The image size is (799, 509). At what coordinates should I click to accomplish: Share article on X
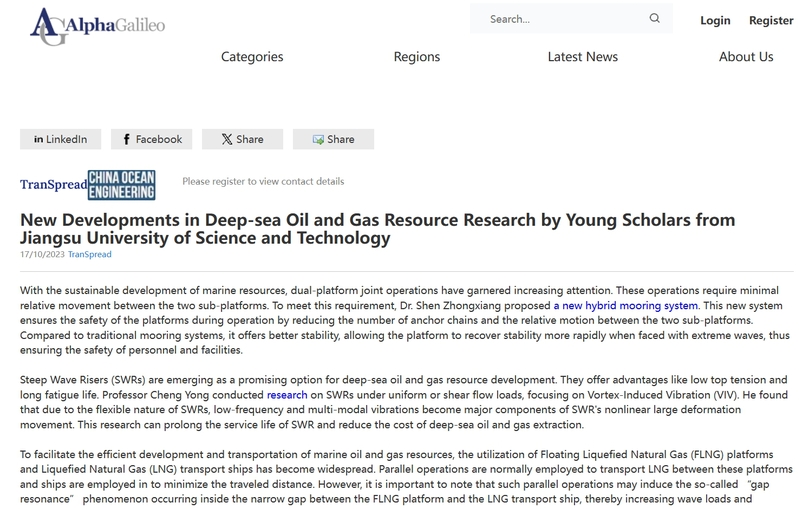pyautogui.click(x=243, y=139)
